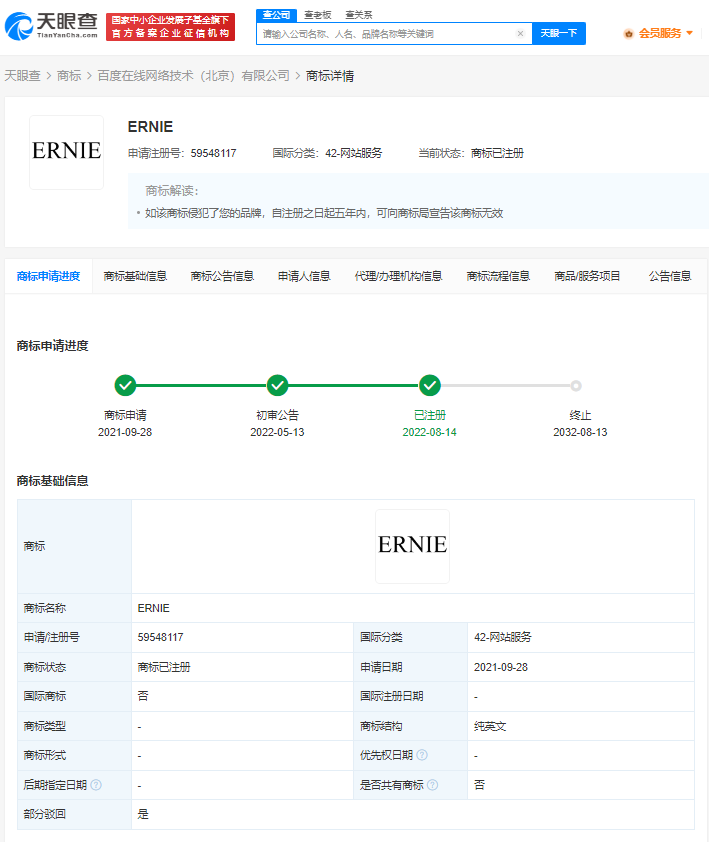Viewport: 709px width, 842px height.
Task: Open 百度在线网络技术 company breadcrumb link
Action: click(x=193, y=76)
